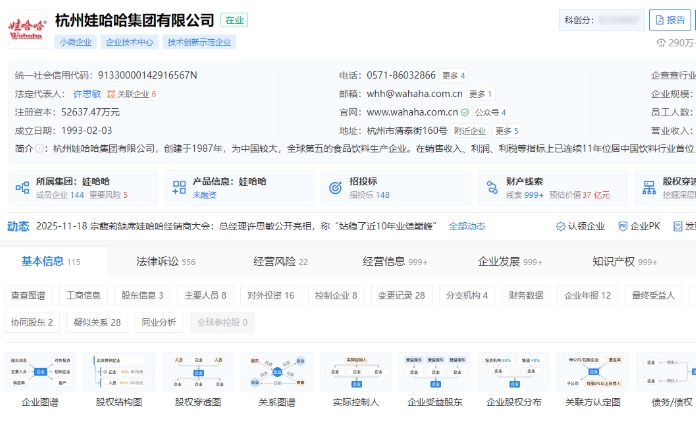Click the 未融资 status text
Image resolution: width=696 pixels, height=422 pixels.
205,195
